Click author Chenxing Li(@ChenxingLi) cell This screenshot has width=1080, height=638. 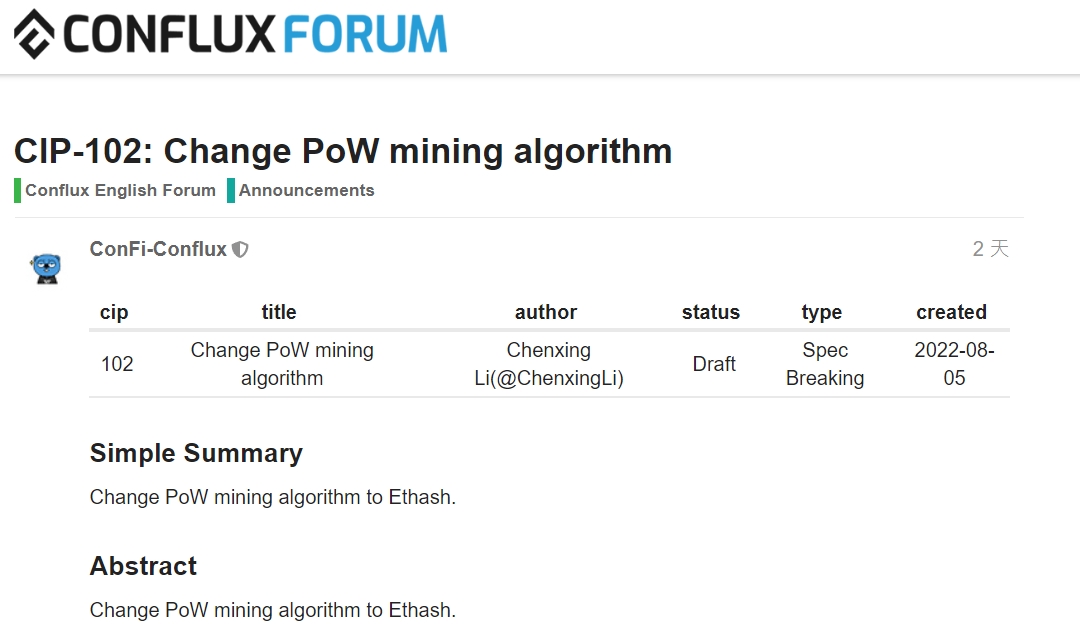[549, 364]
